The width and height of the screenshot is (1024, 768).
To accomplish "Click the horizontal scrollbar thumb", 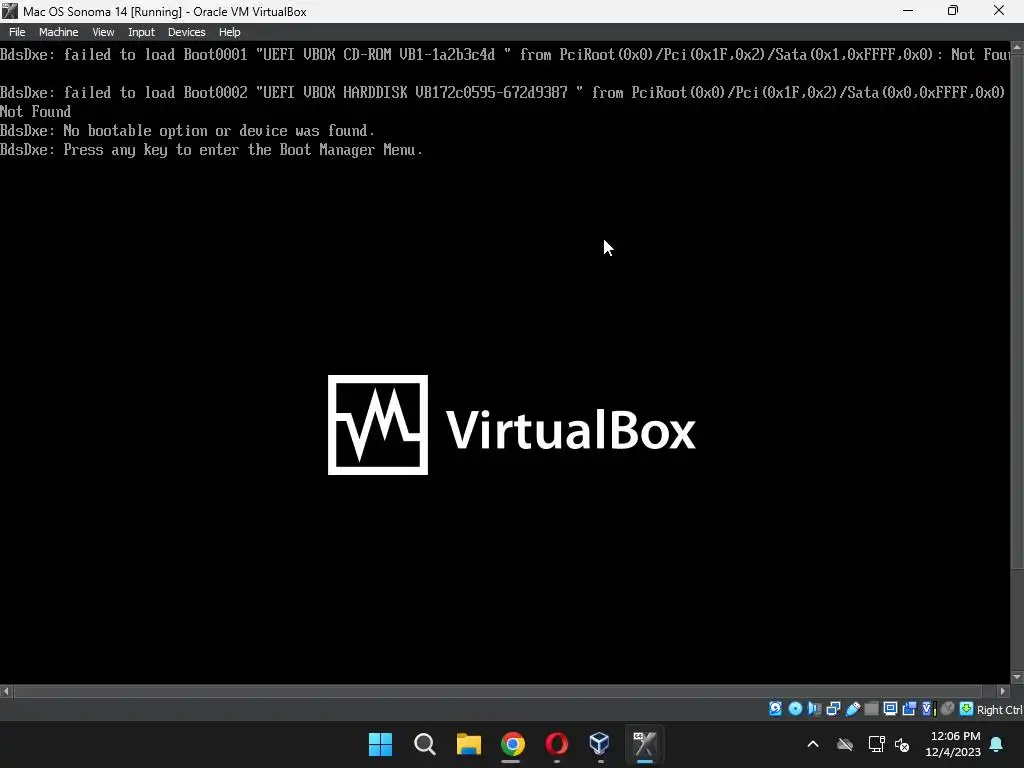I will (x=498, y=691).
